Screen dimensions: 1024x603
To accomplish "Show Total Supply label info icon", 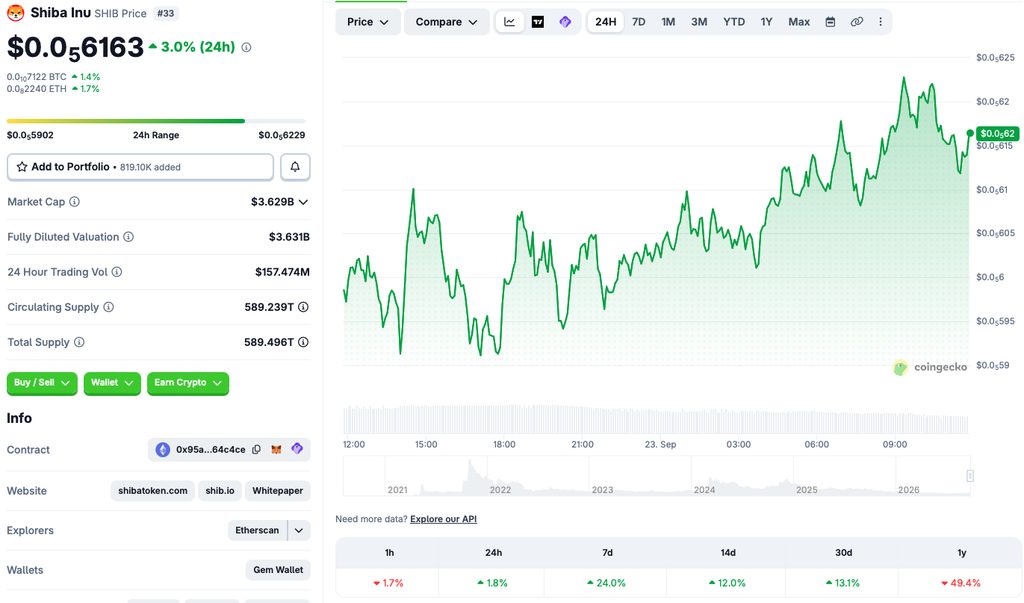I will 79,342.
